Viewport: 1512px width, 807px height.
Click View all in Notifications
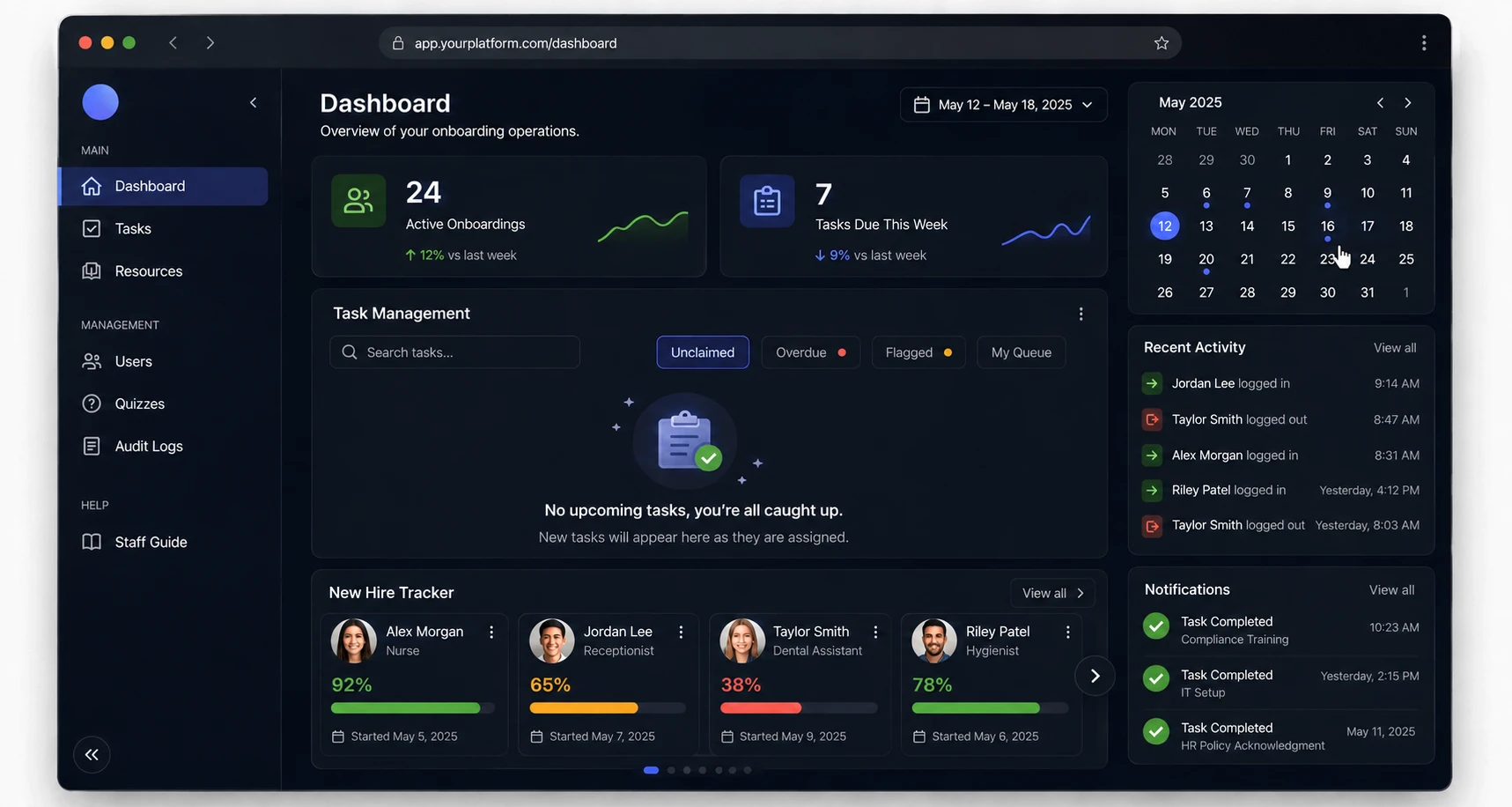[1391, 590]
